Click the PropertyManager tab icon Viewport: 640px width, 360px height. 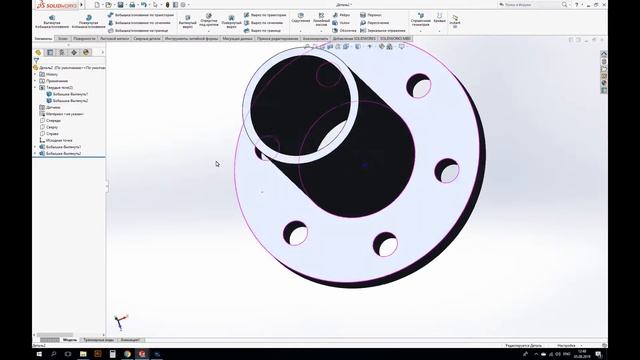point(50,52)
